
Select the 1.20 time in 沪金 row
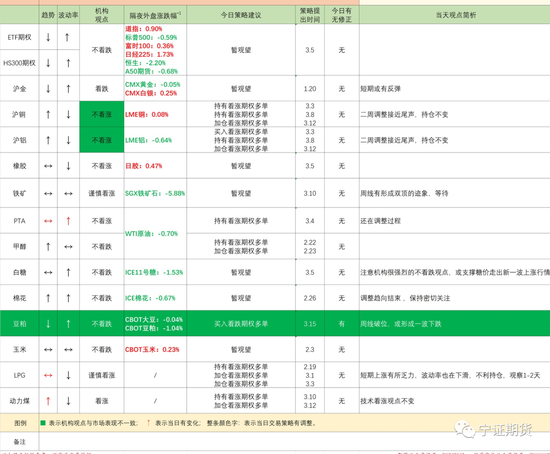(310, 89)
